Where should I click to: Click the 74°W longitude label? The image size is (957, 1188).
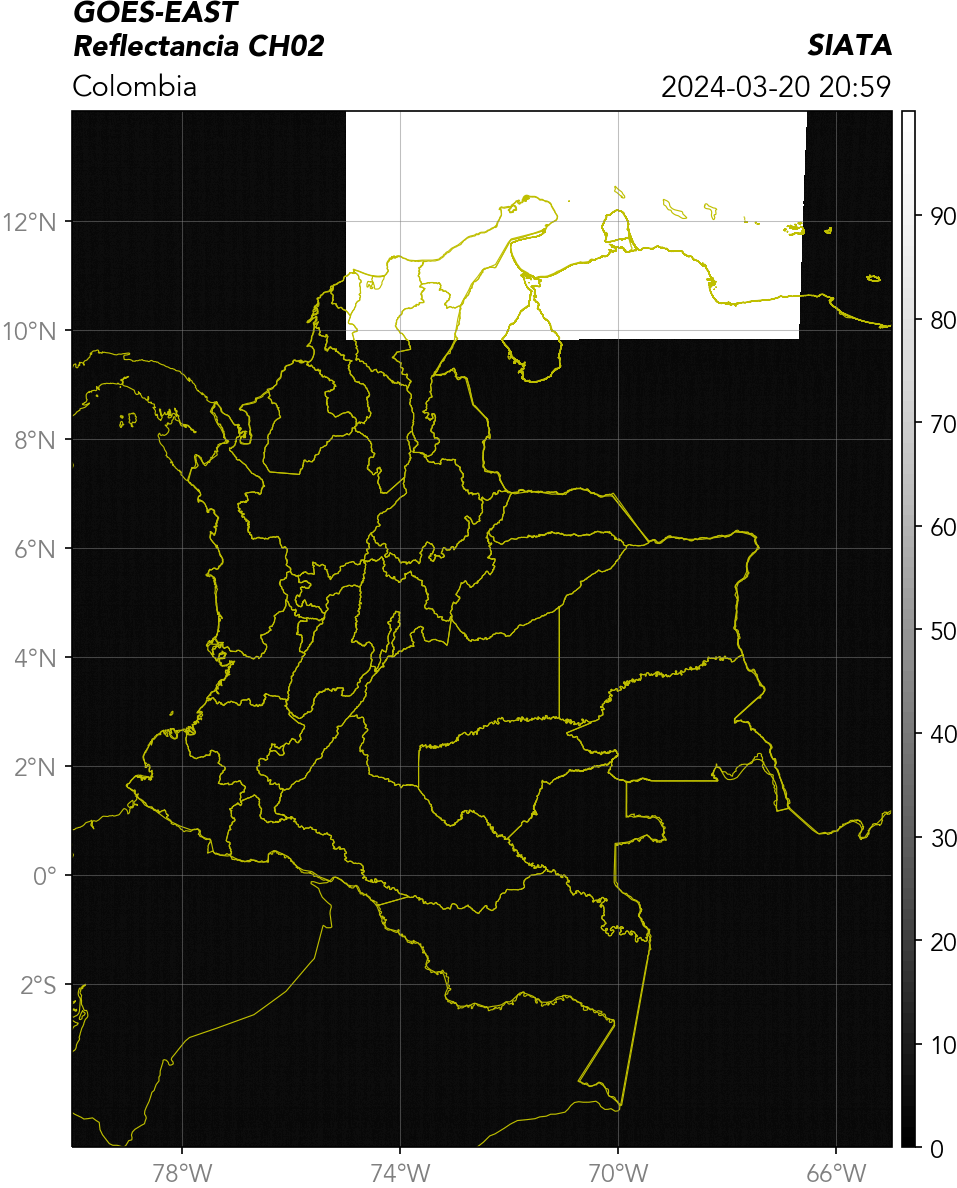click(x=400, y=1173)
